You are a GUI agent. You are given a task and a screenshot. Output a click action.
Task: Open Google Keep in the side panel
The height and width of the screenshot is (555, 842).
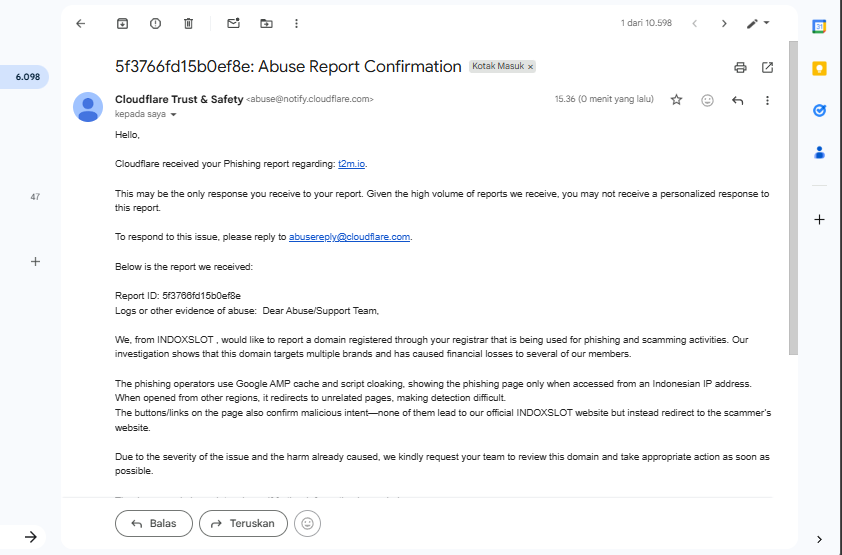click(819, 68)
